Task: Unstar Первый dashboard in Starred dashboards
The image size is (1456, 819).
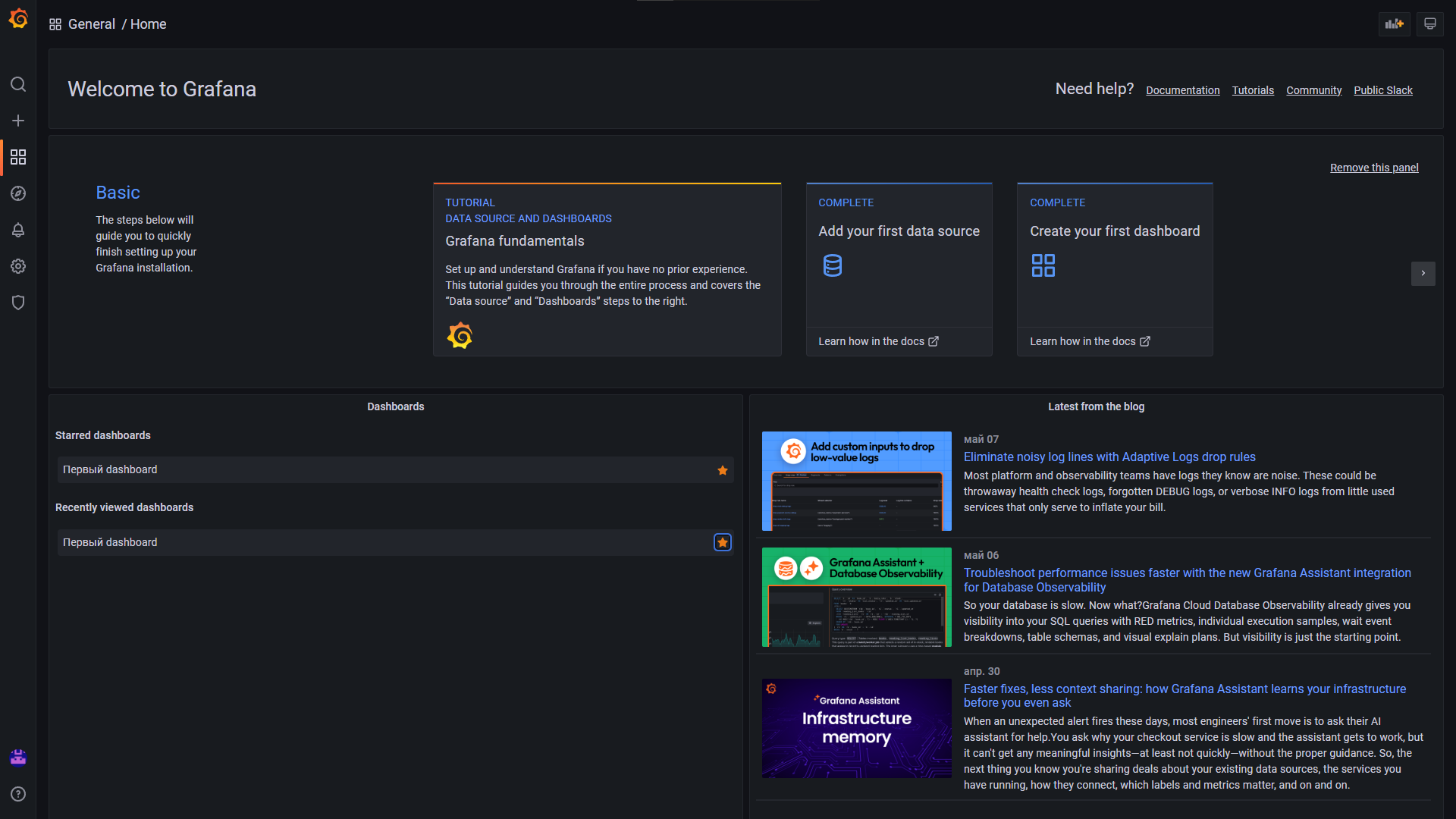Action: [x=723, y=470]
